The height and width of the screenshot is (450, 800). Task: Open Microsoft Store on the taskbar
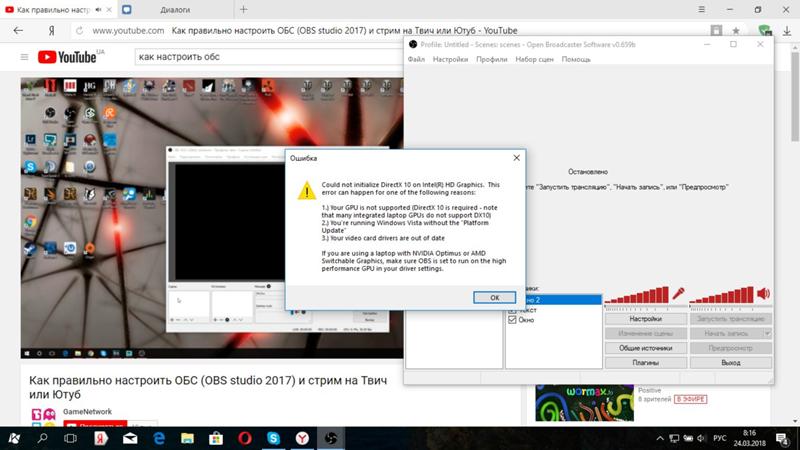[216, 438]
